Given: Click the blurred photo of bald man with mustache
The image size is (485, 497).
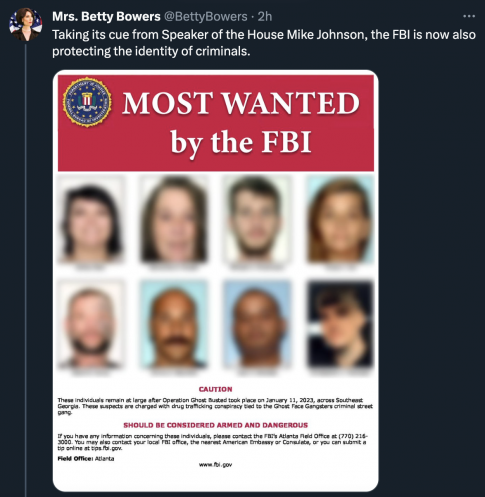Looking at the screenshot, I should coord(173,324).
